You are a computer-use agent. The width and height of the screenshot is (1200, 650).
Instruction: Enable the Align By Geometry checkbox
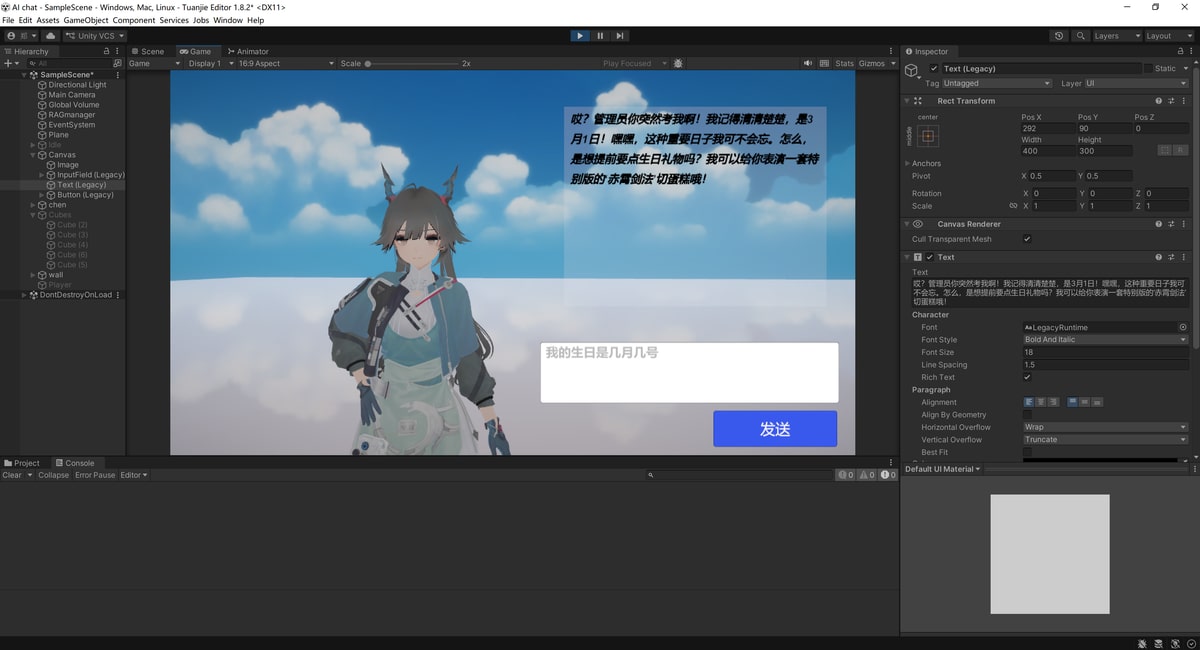pyautogui.click(x=1027, y=414)
